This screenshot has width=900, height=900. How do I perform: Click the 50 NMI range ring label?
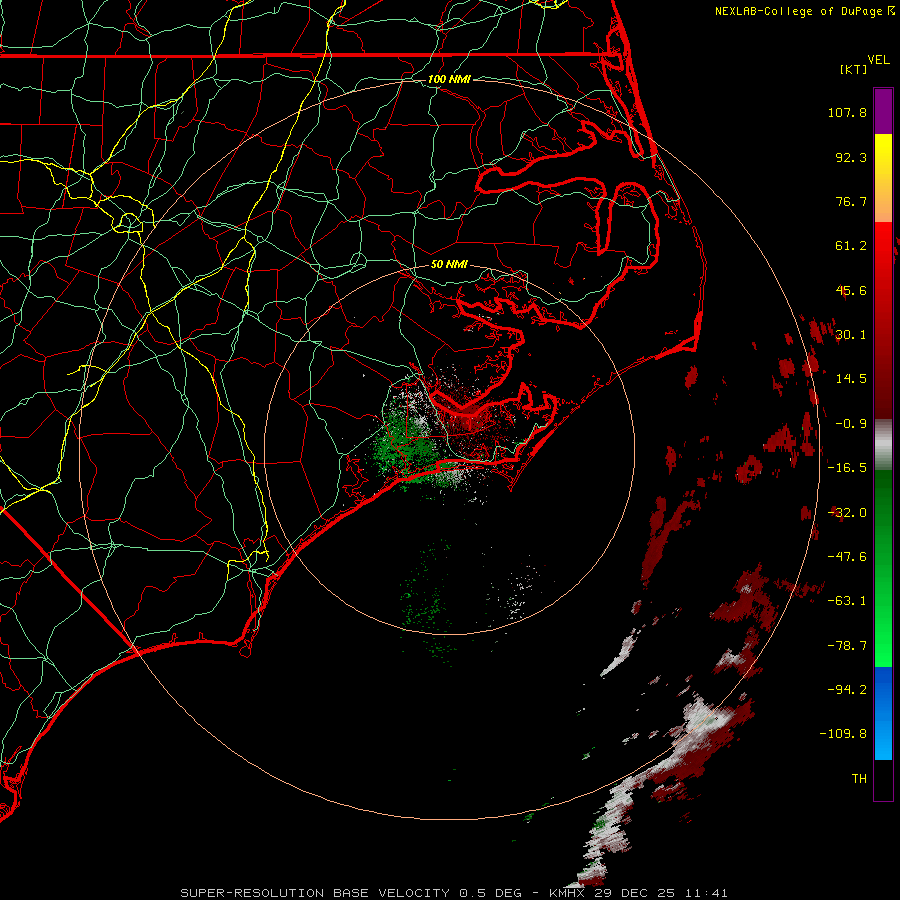449,264
